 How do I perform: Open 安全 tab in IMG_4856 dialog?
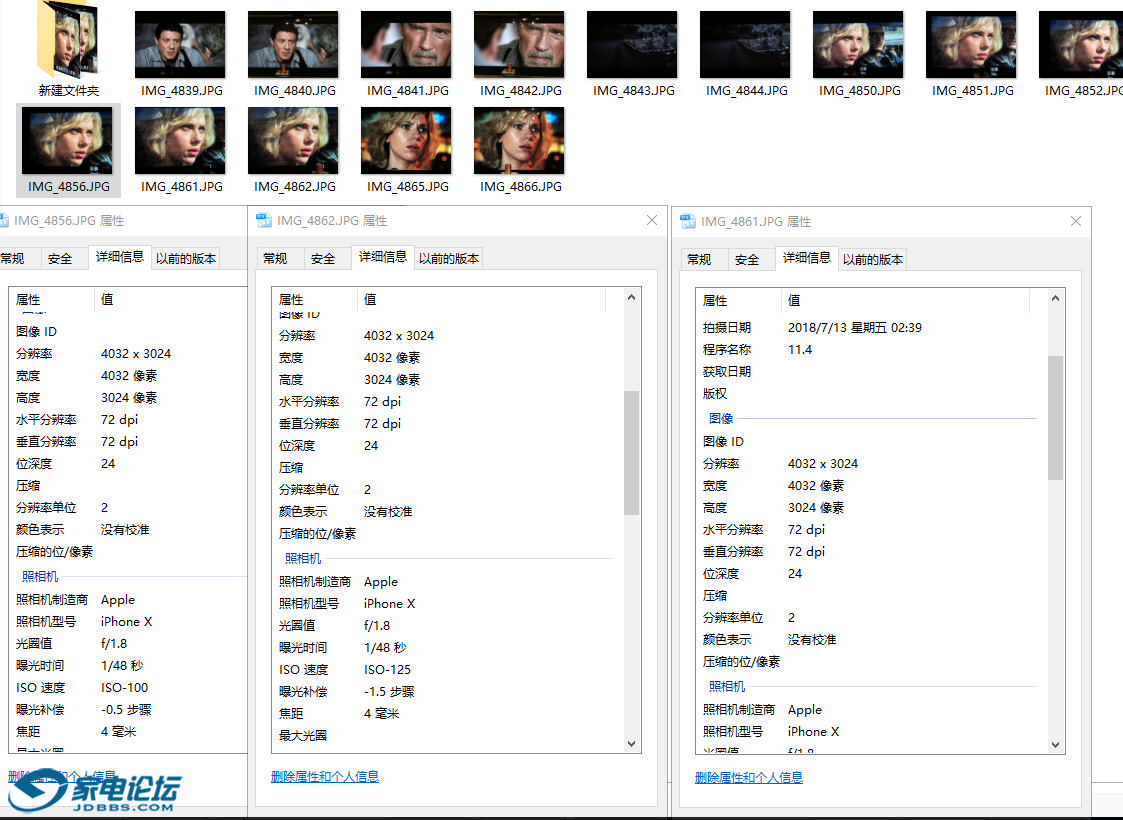[x=62, y=258]
